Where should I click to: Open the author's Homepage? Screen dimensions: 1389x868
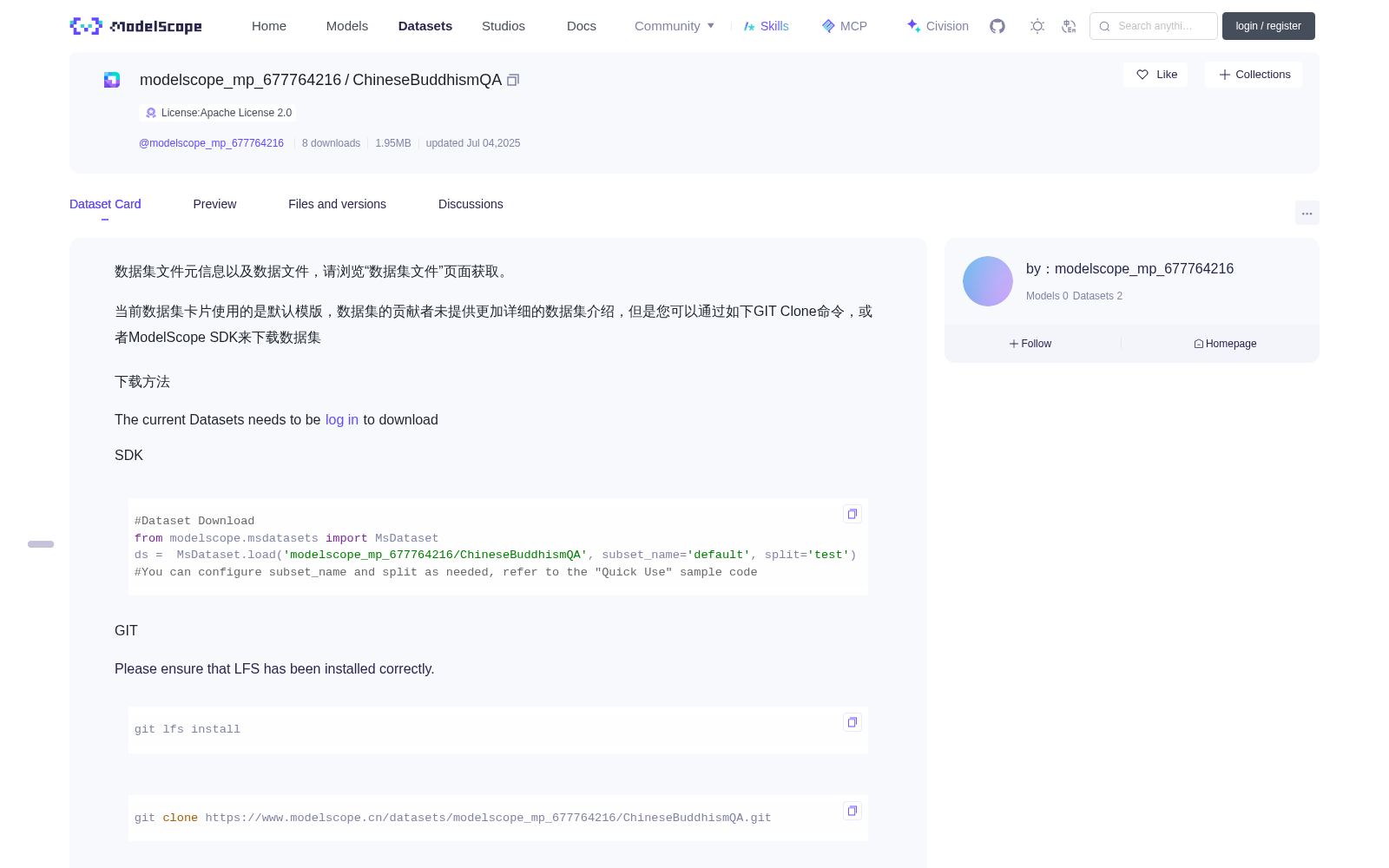point(1225,344)
